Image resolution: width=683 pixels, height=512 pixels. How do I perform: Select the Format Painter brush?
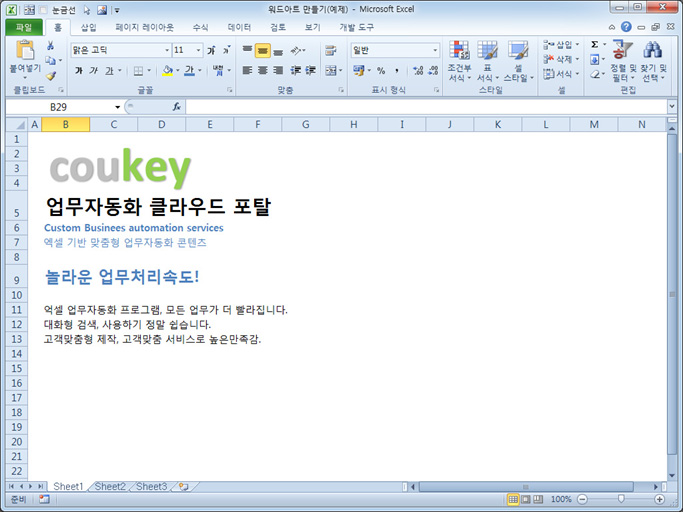point(51,76)
